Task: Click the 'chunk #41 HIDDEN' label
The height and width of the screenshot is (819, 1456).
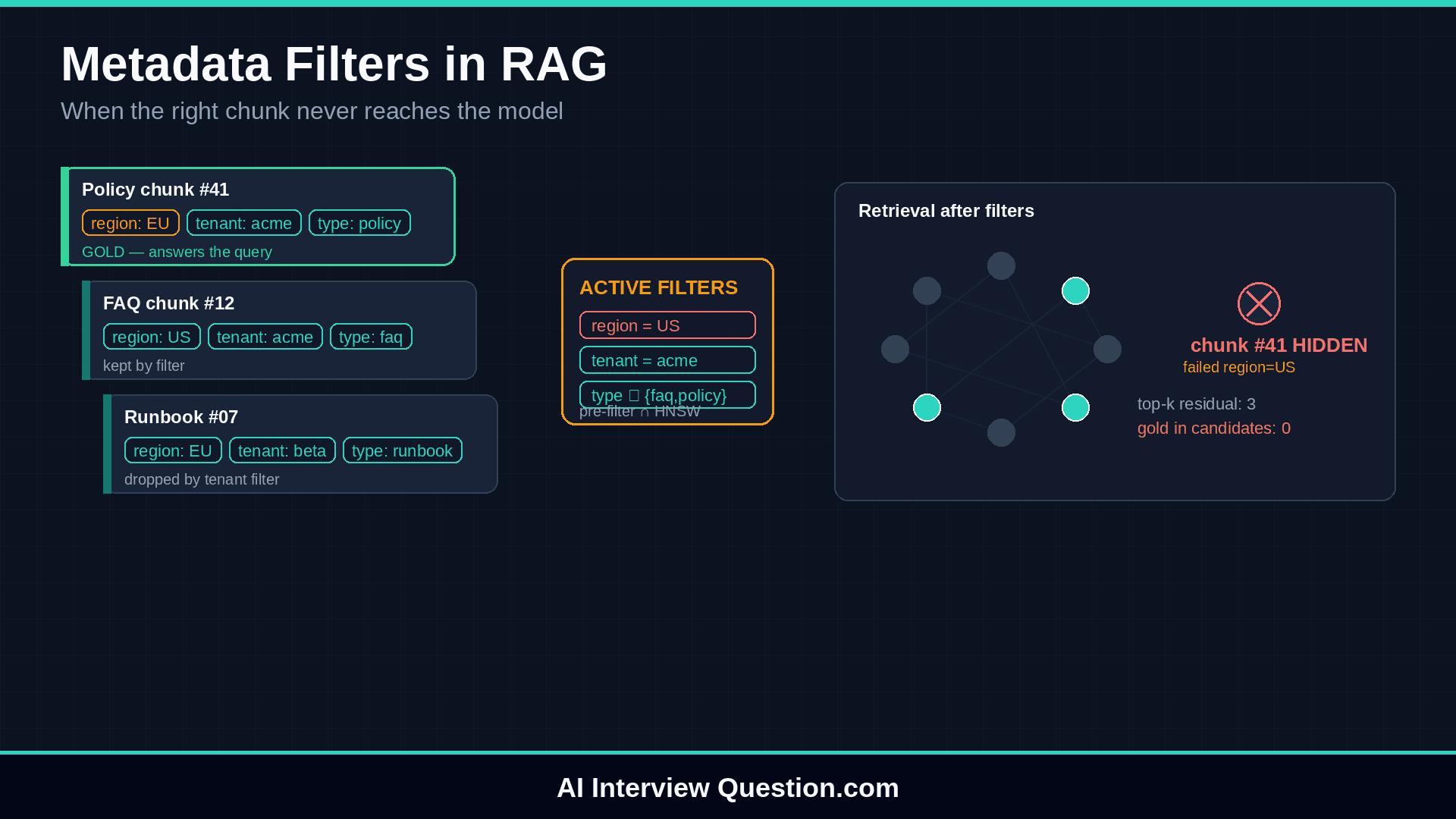Action: 1279,345
